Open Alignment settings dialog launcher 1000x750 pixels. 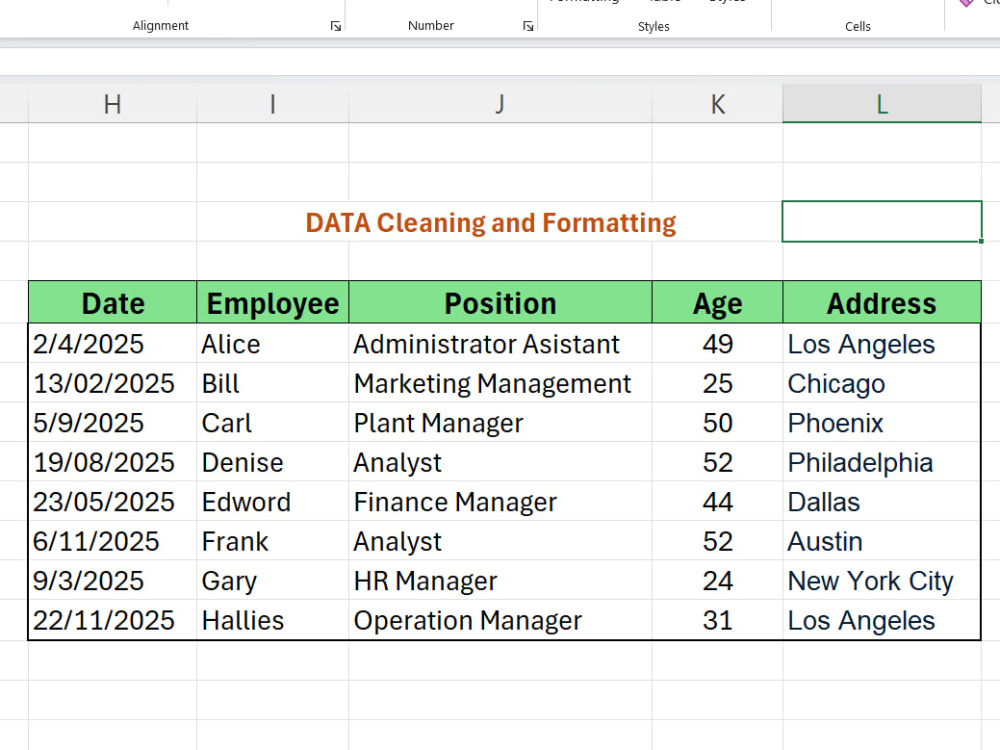[335, 26]
